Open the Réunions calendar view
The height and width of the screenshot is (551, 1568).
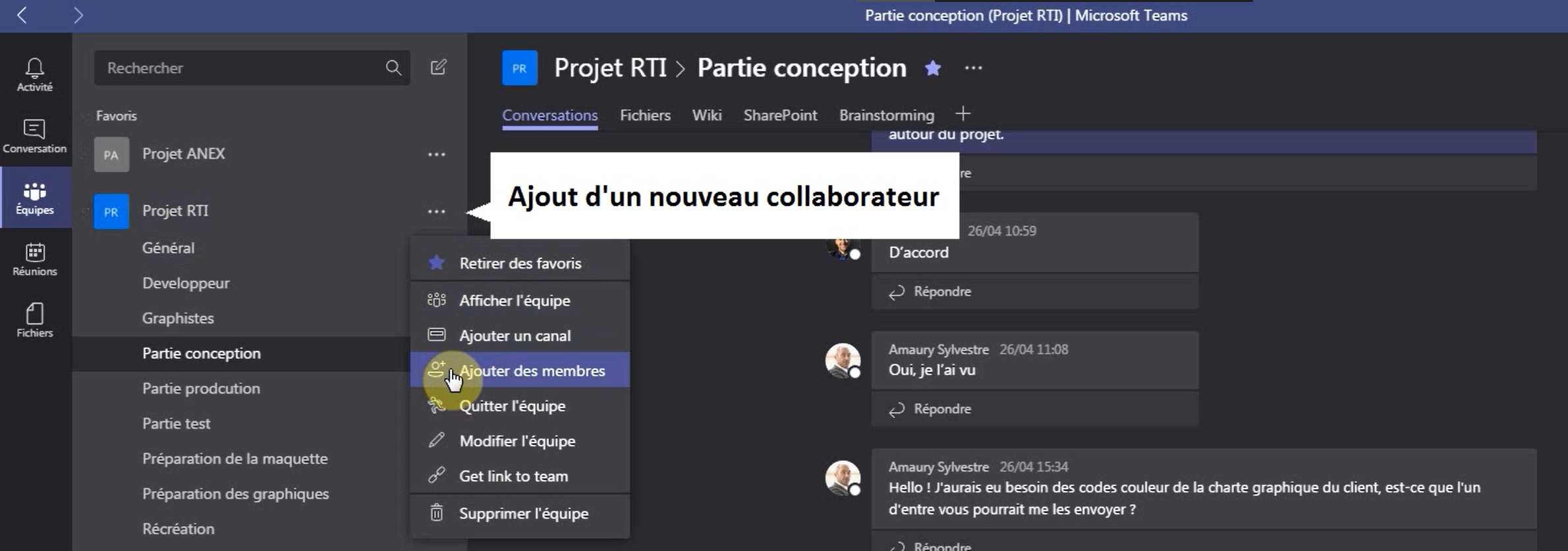pos(34,258)
